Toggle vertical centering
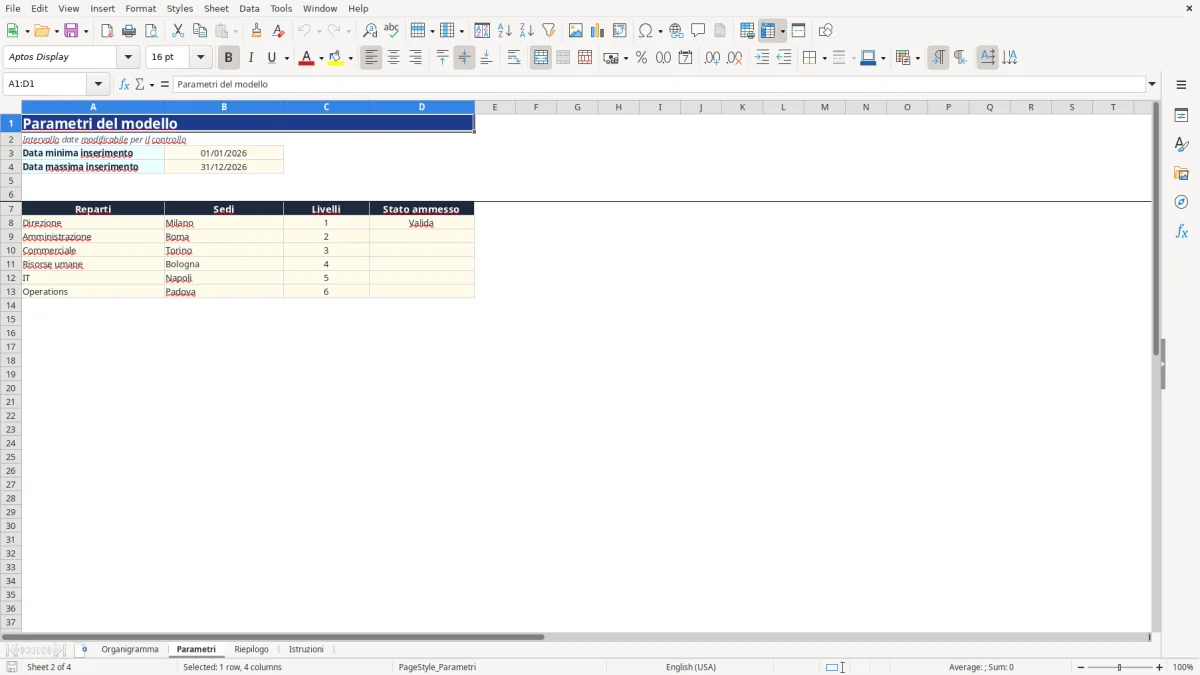Image resolution: width=1200 pixels, height=675 pixels. pyautogui.click(x=464, y=58)
